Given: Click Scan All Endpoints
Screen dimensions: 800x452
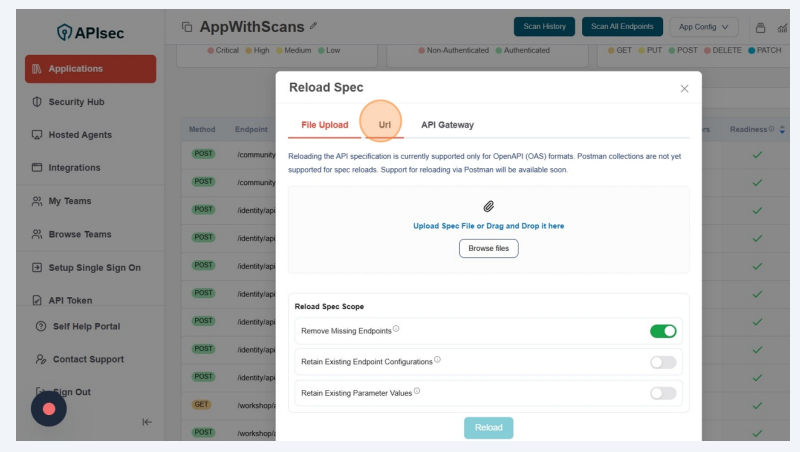Looking at the screenshot, I should (622, 27).
